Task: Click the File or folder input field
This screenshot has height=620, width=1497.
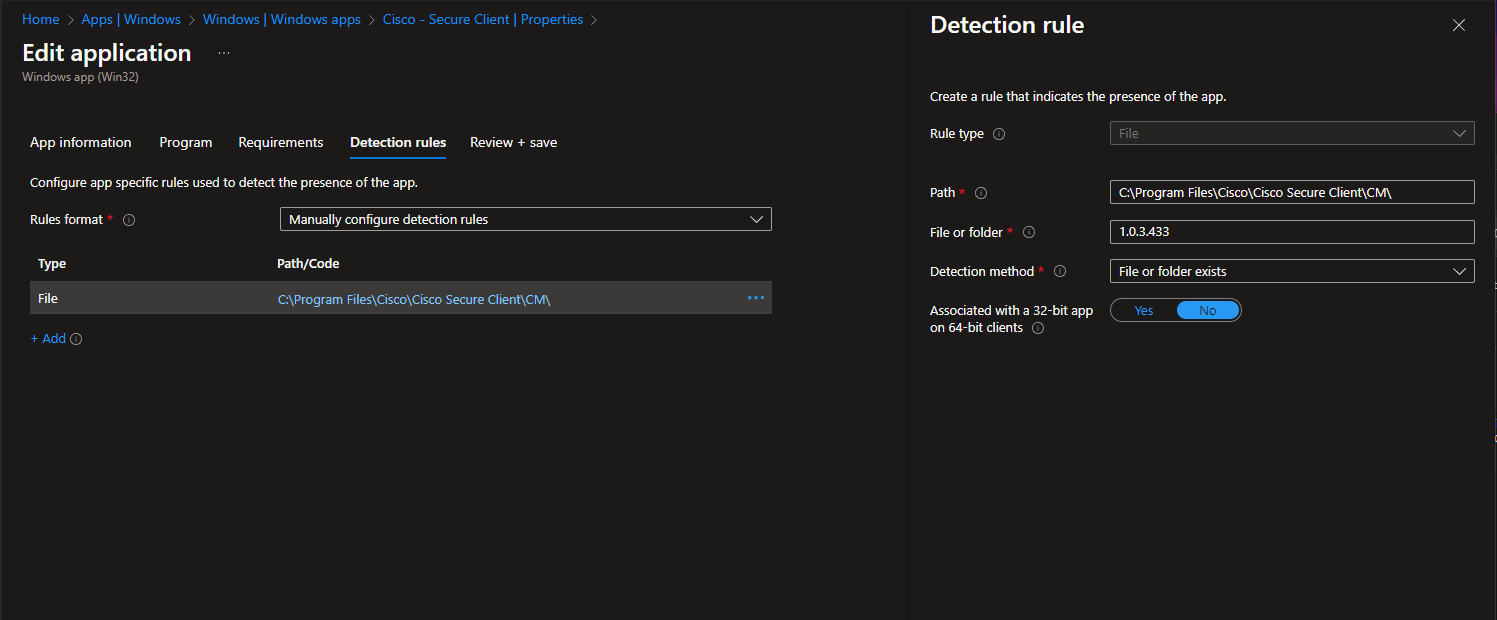Action: pyautogui.click(x=1292, y=232)
